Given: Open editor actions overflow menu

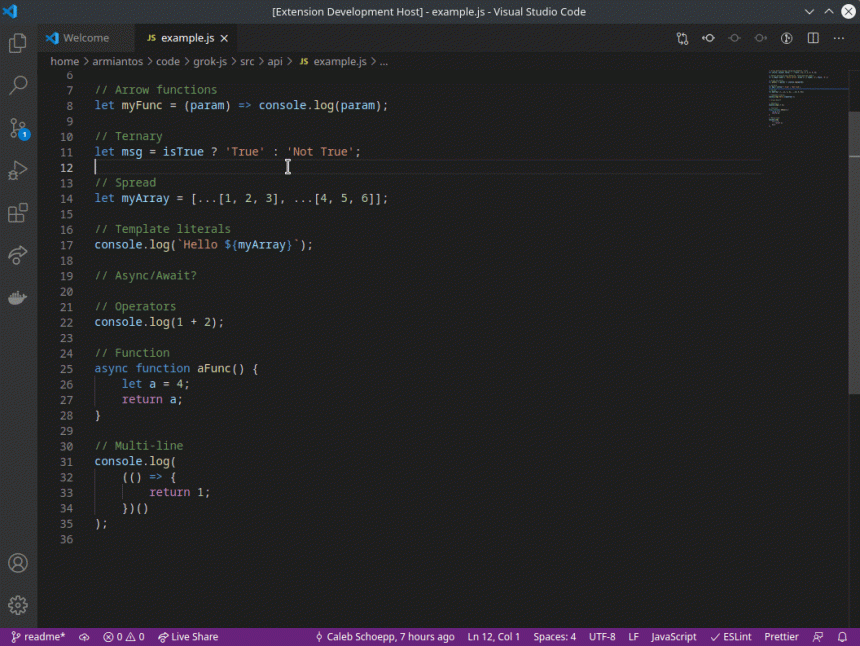Looking at the screenshot, I should pyautogui.click(x=838, y=37).
